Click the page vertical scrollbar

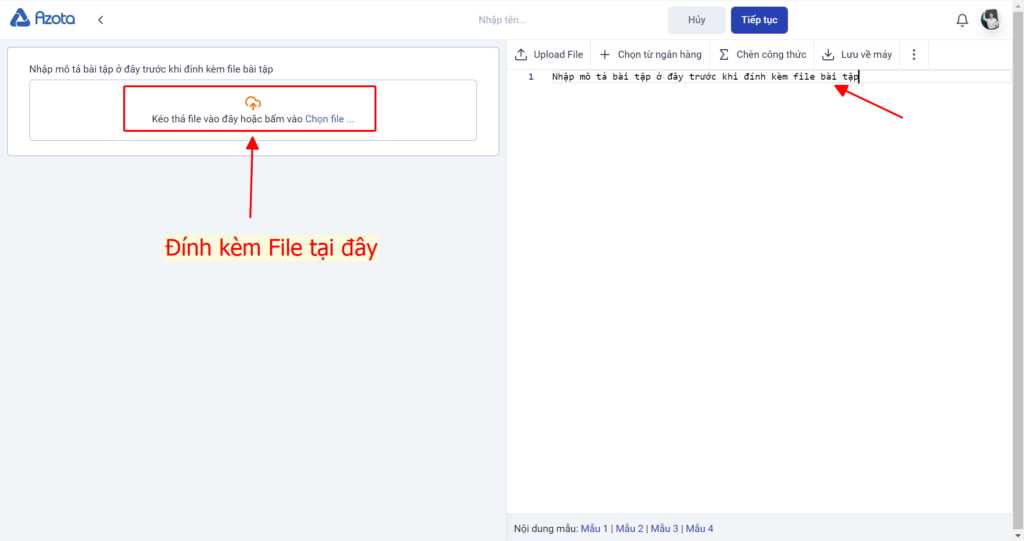pos(1018,270)
